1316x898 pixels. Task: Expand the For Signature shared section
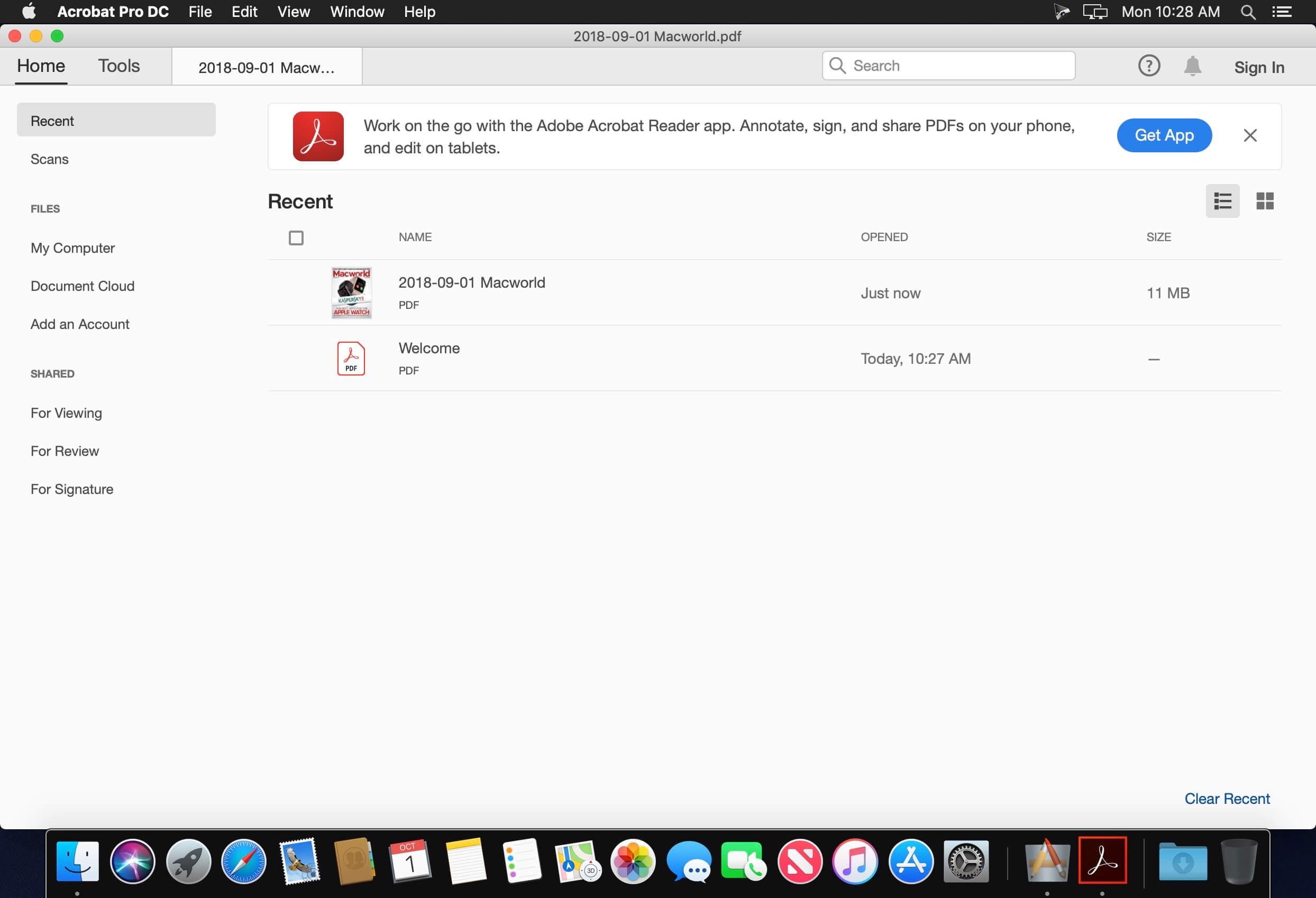point(71,489)
